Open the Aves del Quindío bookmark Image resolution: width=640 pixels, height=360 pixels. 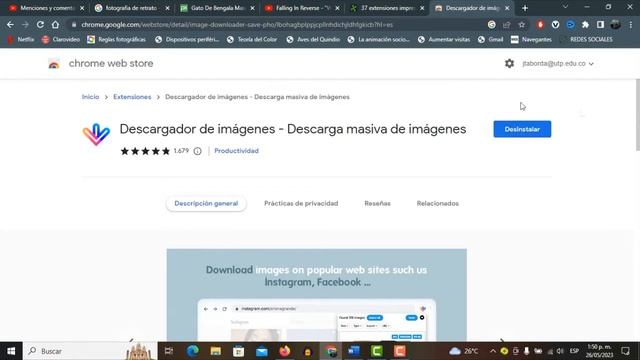point(313,40)
